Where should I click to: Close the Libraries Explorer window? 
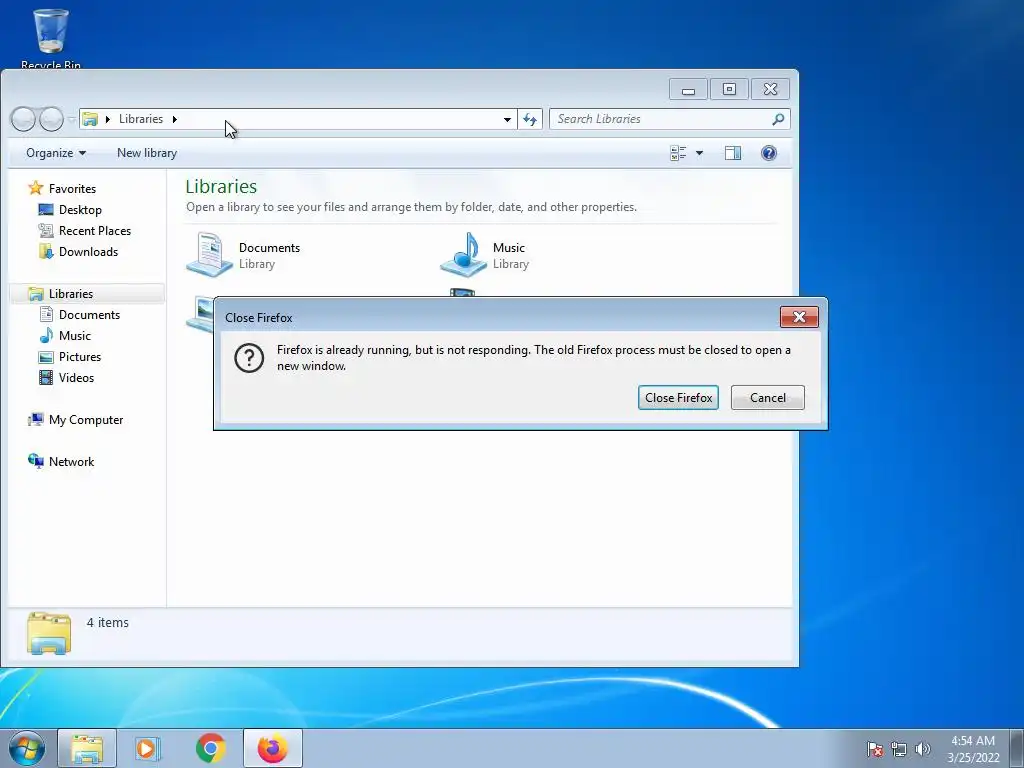pos(771,89)
